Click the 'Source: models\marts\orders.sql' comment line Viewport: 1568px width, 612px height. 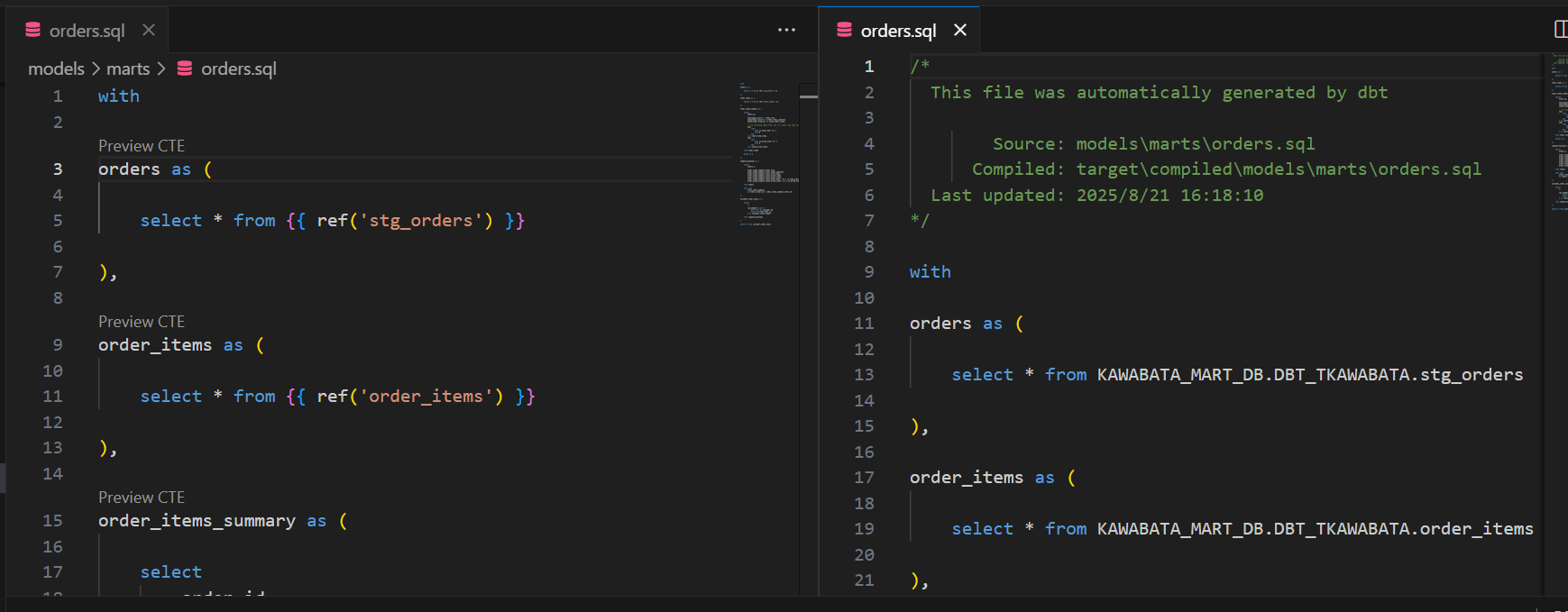click(1154, 144)
